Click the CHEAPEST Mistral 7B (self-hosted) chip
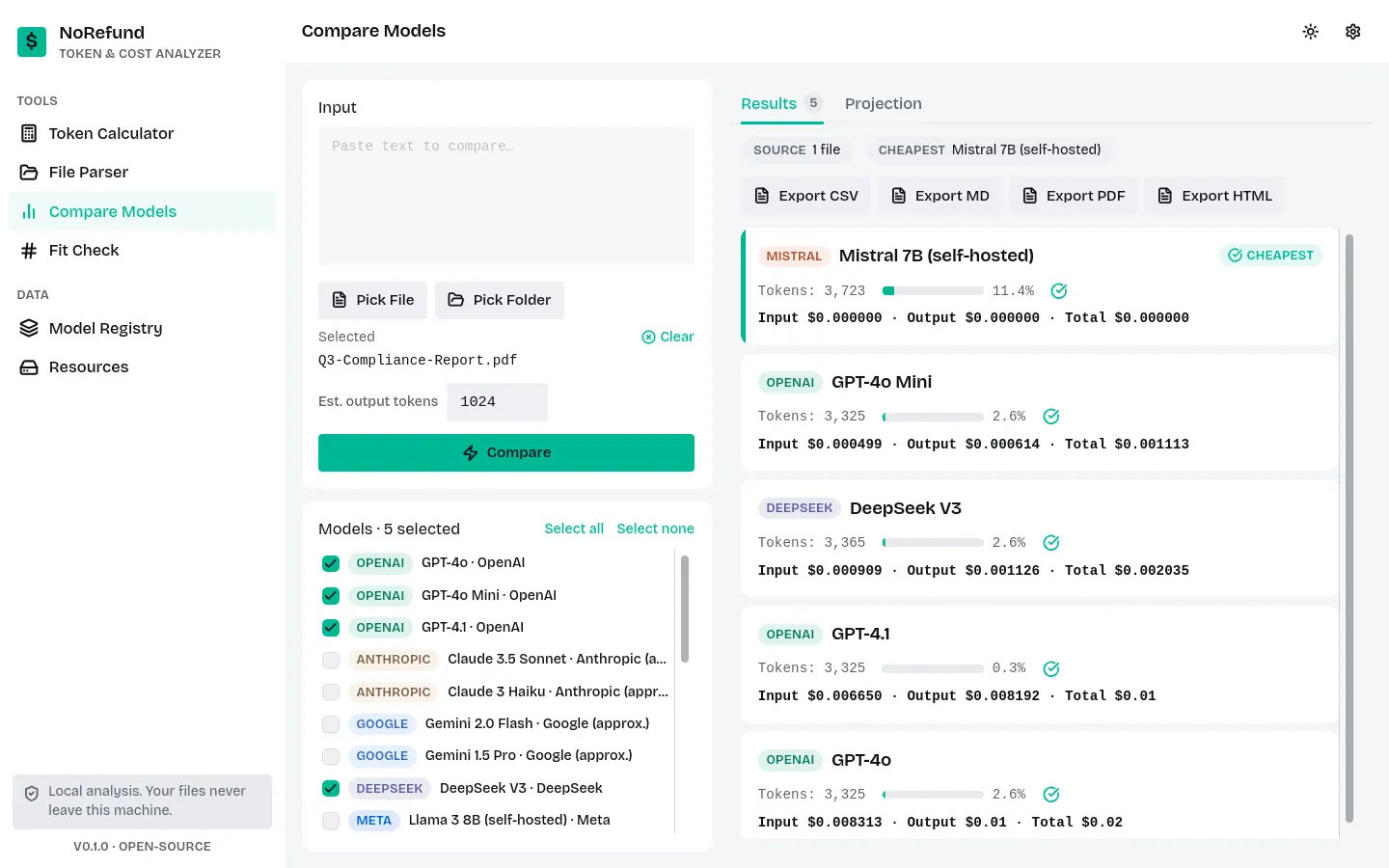1389x868 pixels. tap(990, 150)
